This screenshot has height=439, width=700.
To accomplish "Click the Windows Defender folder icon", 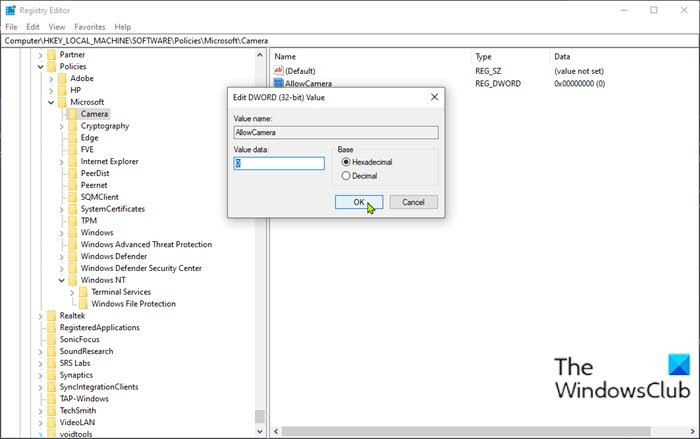I will [x=73, y=256].
